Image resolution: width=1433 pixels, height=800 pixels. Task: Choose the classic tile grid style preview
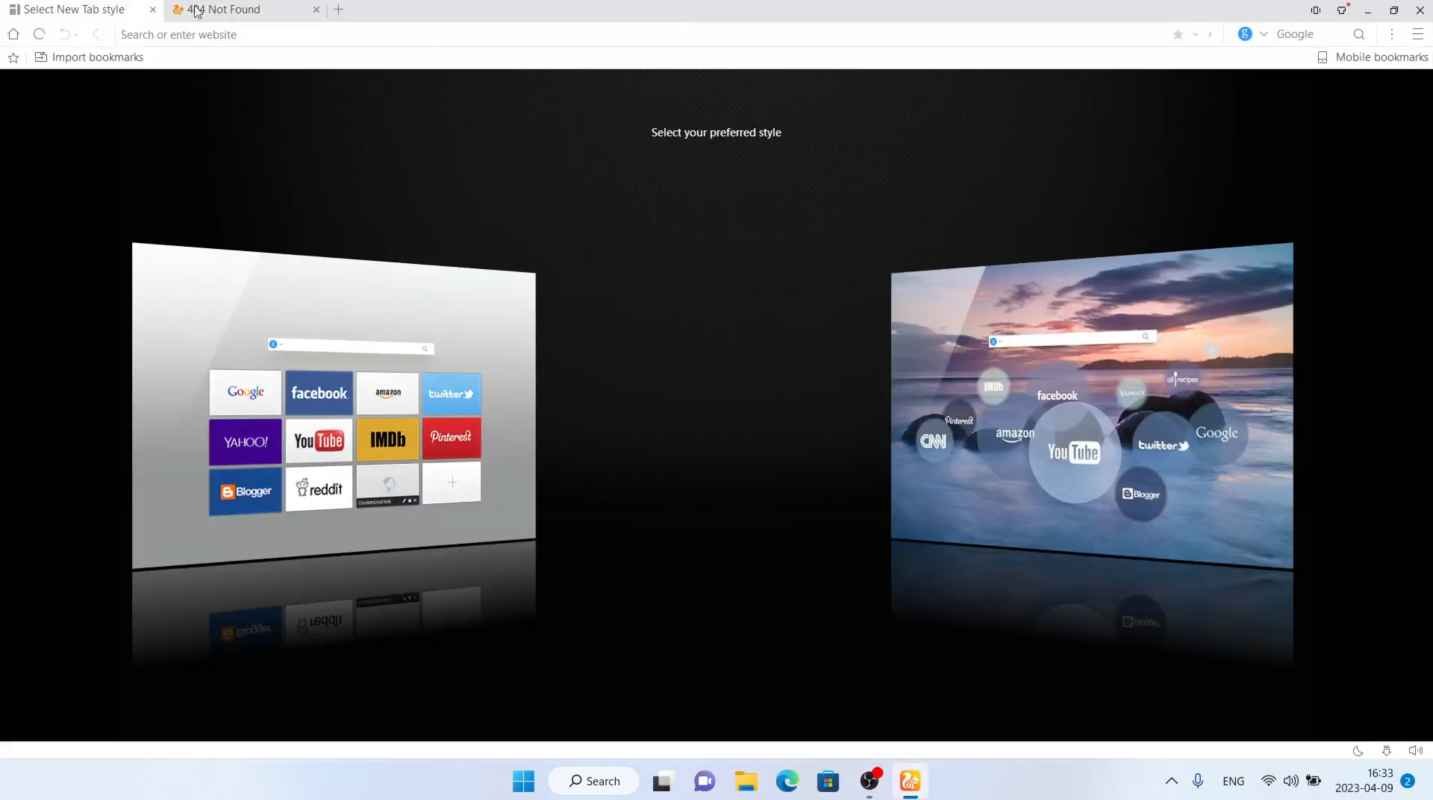tap(334, 405)
